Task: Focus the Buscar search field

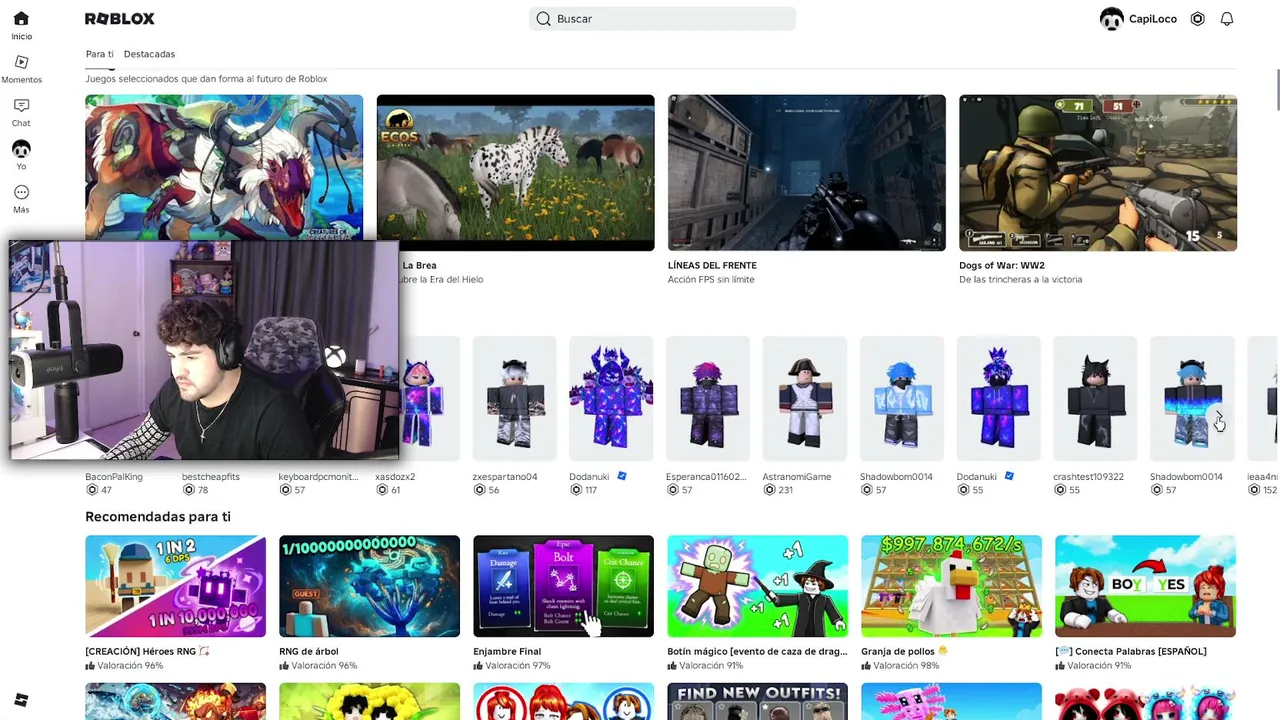Action: click(662, 19)
